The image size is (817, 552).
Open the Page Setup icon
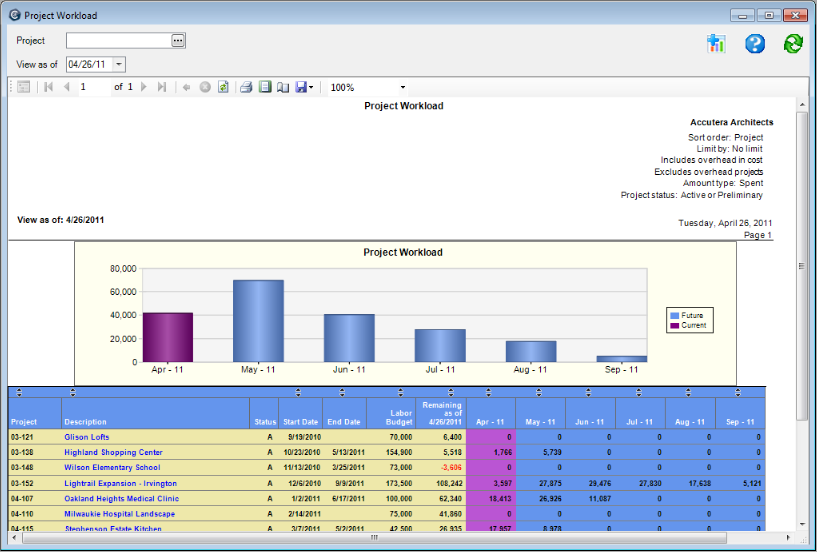click(283, 87)
